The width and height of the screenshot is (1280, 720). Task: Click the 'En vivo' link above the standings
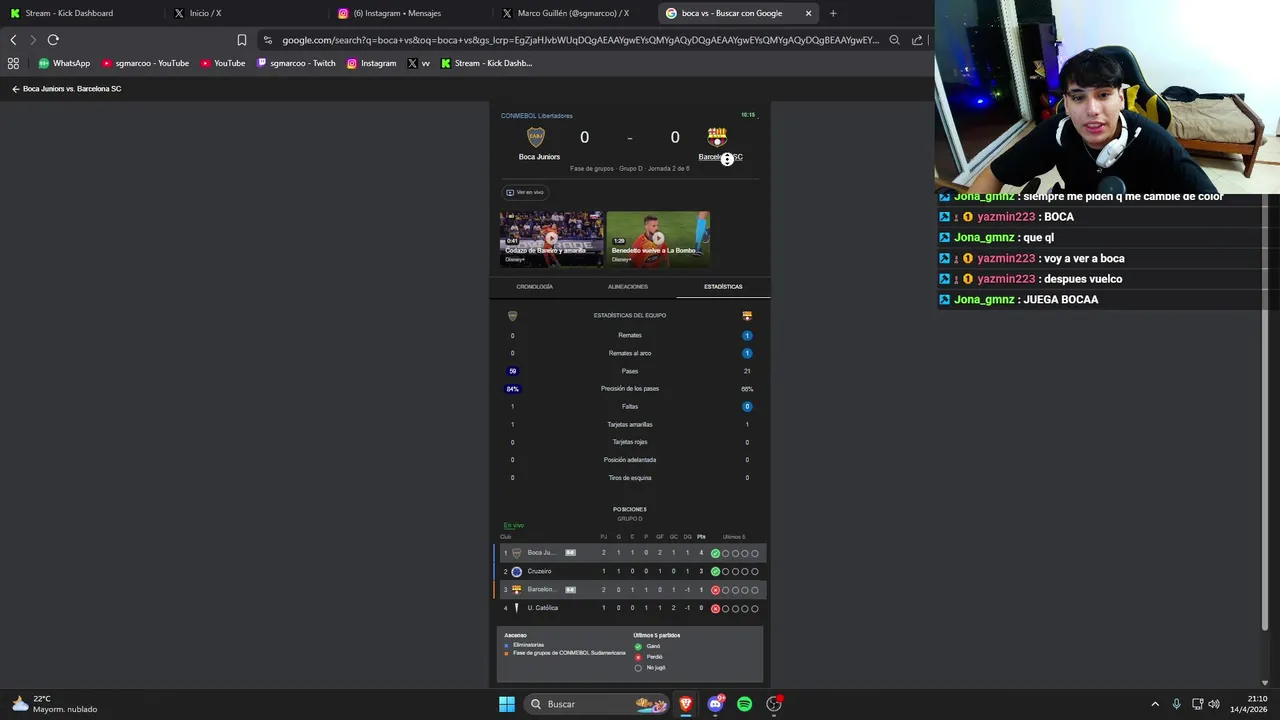pyautogui.click(x=513, y=525)
